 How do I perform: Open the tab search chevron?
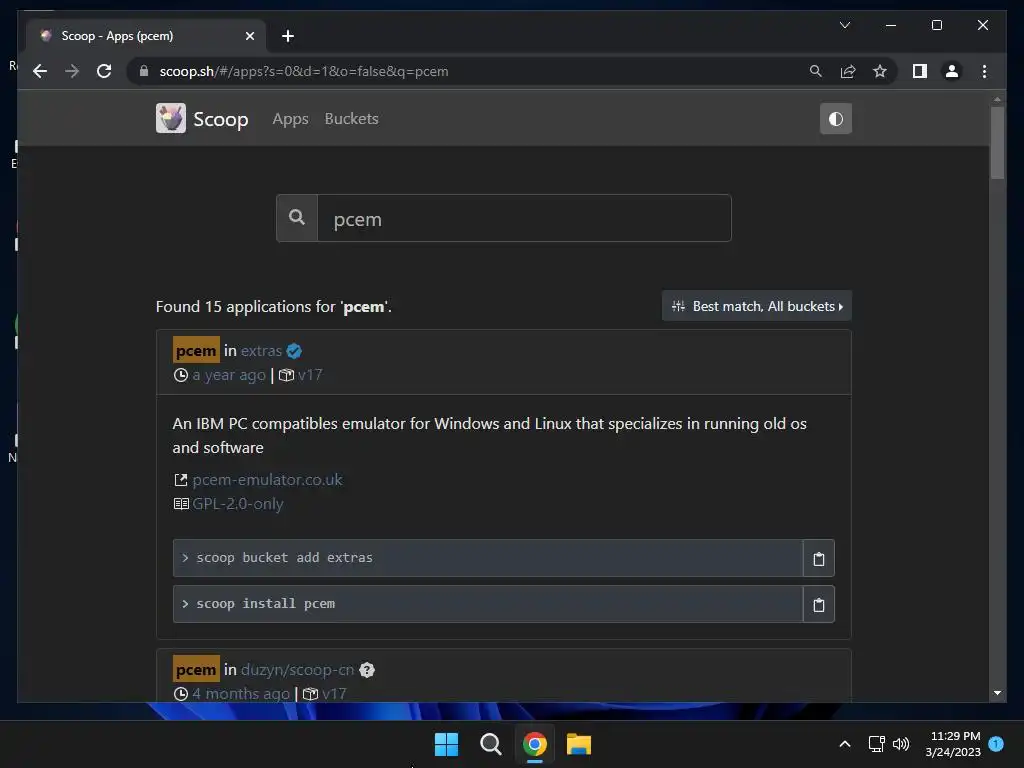(844, 25)
